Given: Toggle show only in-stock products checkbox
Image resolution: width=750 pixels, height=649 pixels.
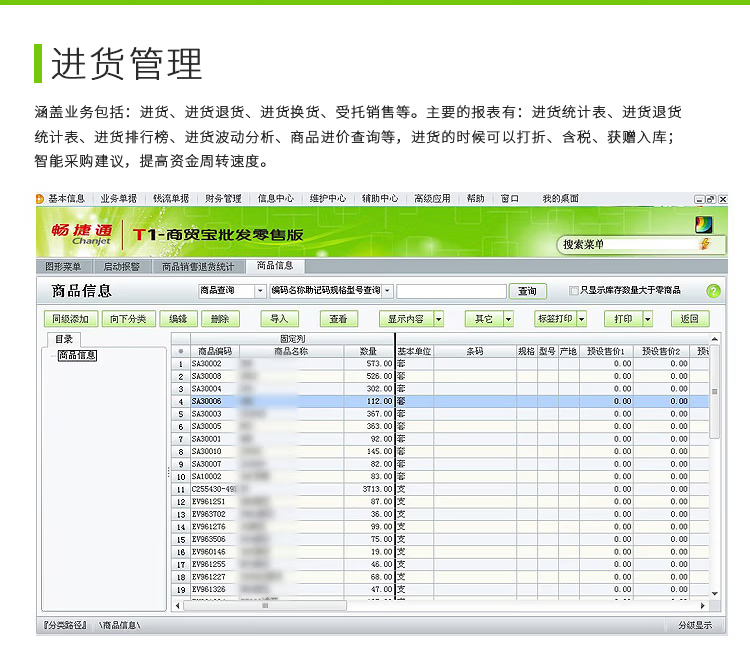Looking at the screenshot, I should 573,290.
